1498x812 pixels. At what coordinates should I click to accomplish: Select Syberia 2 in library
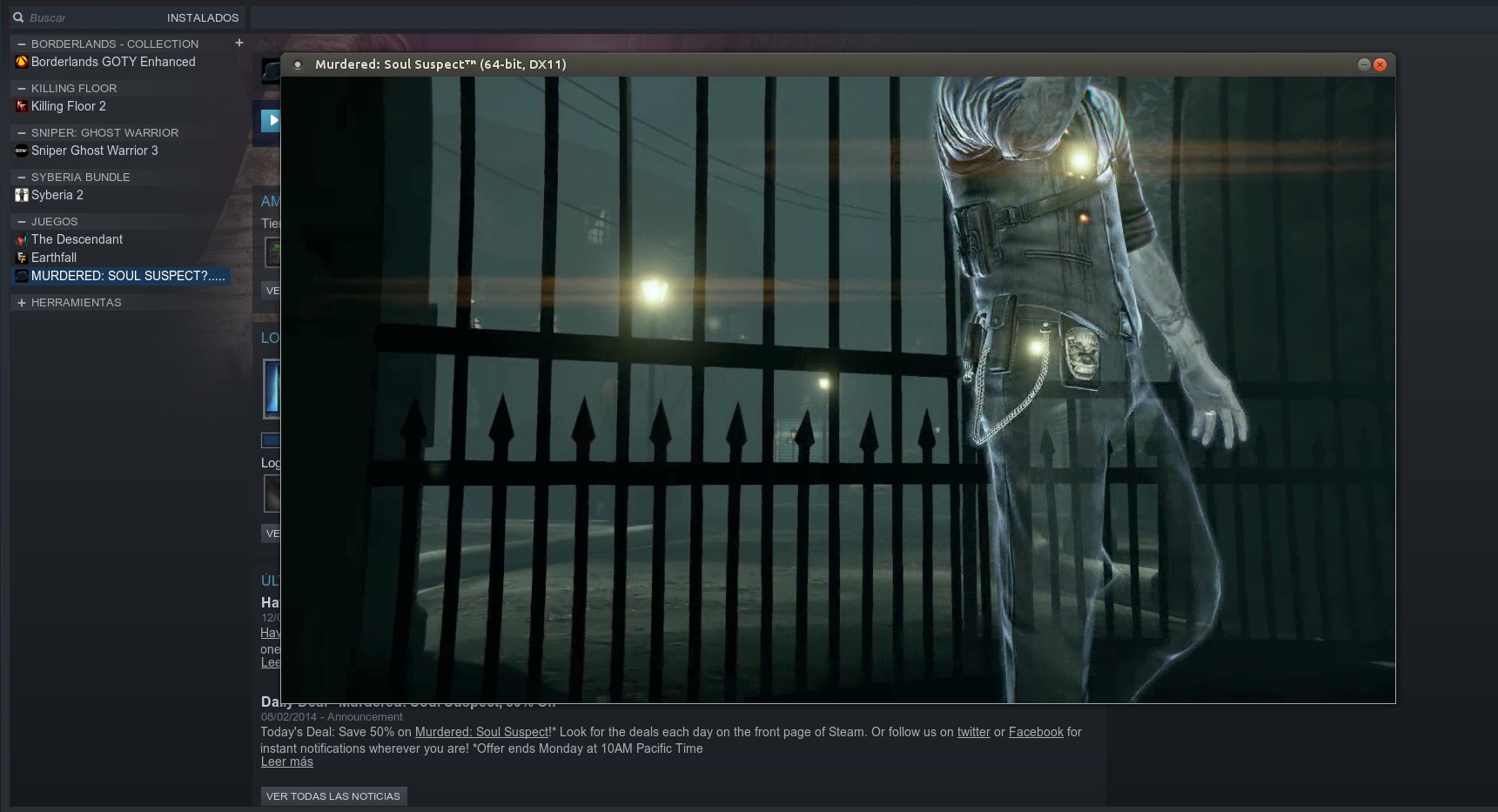[x=57, y=195]
